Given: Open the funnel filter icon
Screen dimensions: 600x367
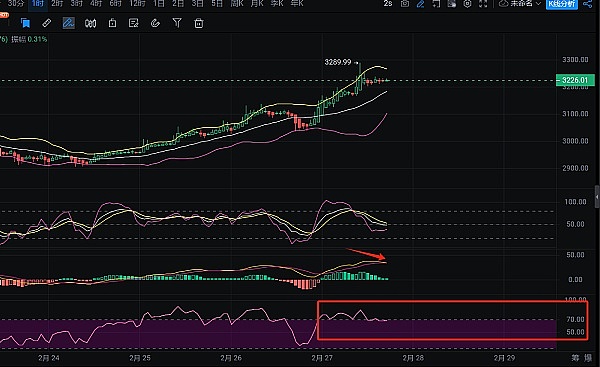Looking at the screenshot, I should (x=177, y=23).
